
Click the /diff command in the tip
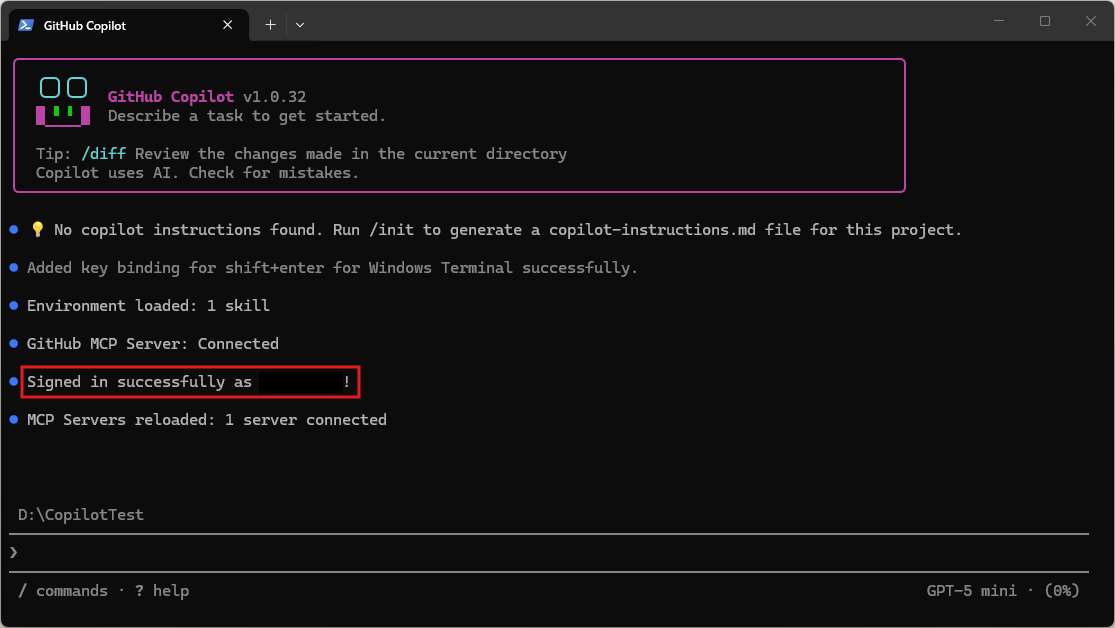pos(105,154)
